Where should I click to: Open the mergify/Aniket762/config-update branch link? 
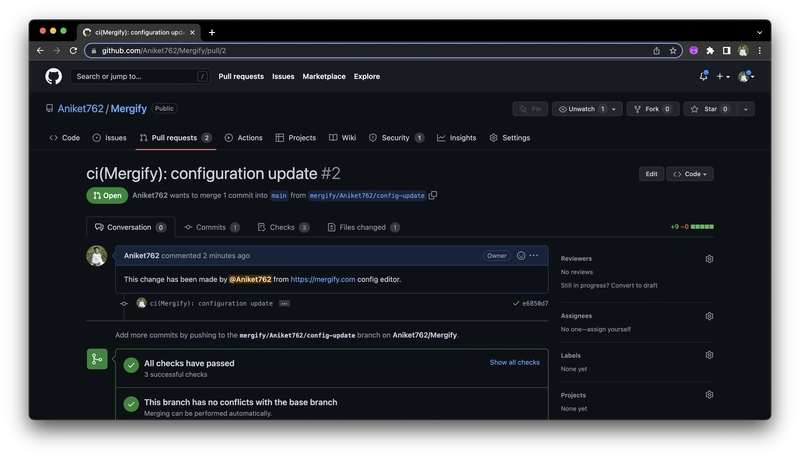[x=367, y=195]
